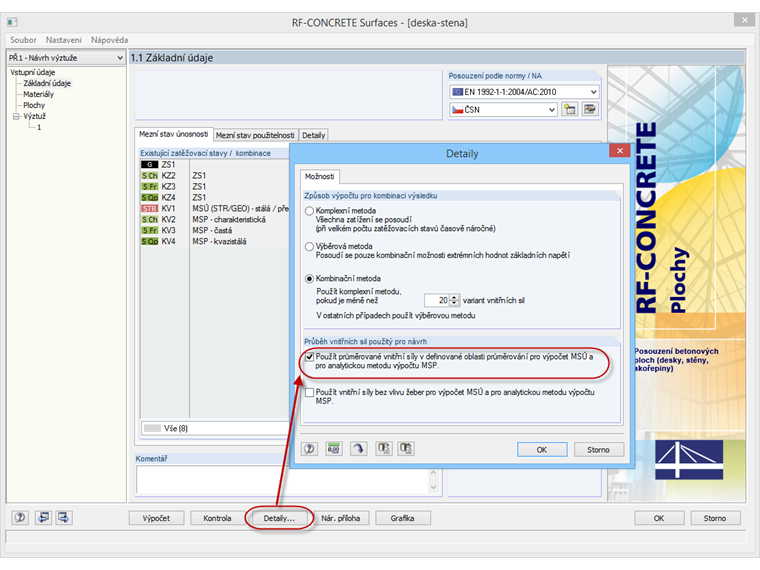This screenshot has height=570, width=760.
Task: Click the Vše (8) filter selector
Action: click(215, 428)
